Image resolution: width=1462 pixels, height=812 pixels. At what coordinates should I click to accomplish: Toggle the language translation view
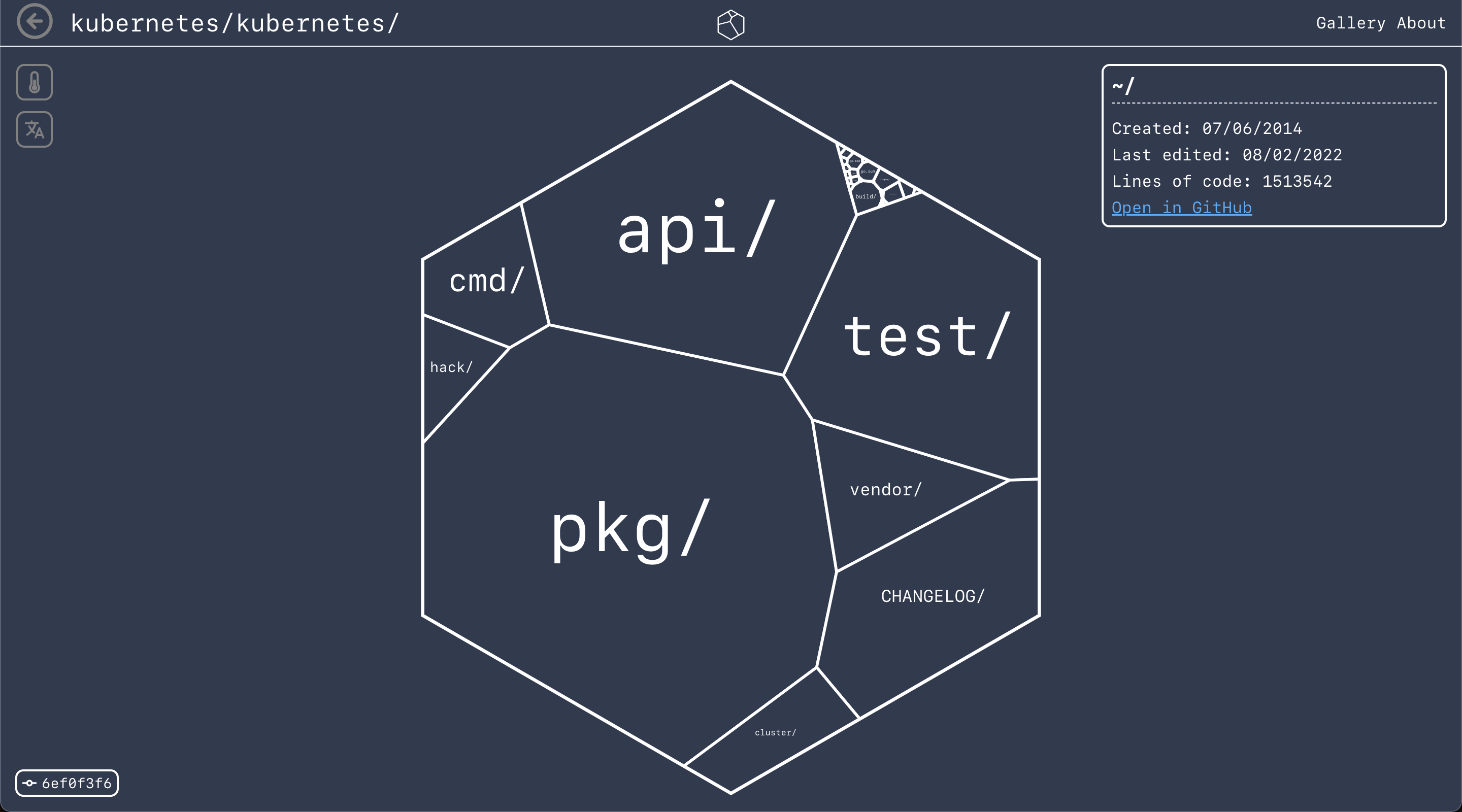tap(35, 129)
